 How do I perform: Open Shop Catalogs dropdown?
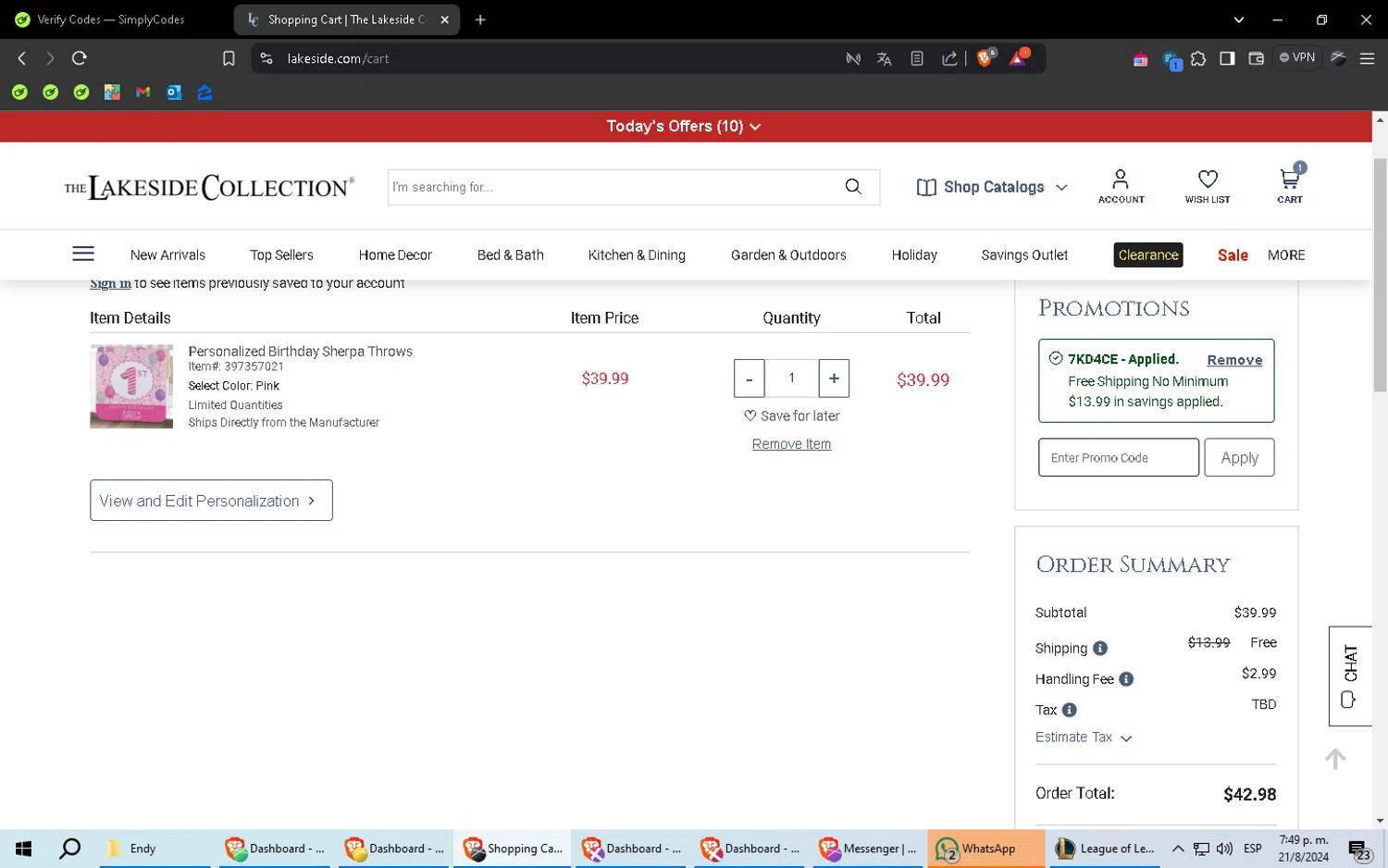pos(992,187)
